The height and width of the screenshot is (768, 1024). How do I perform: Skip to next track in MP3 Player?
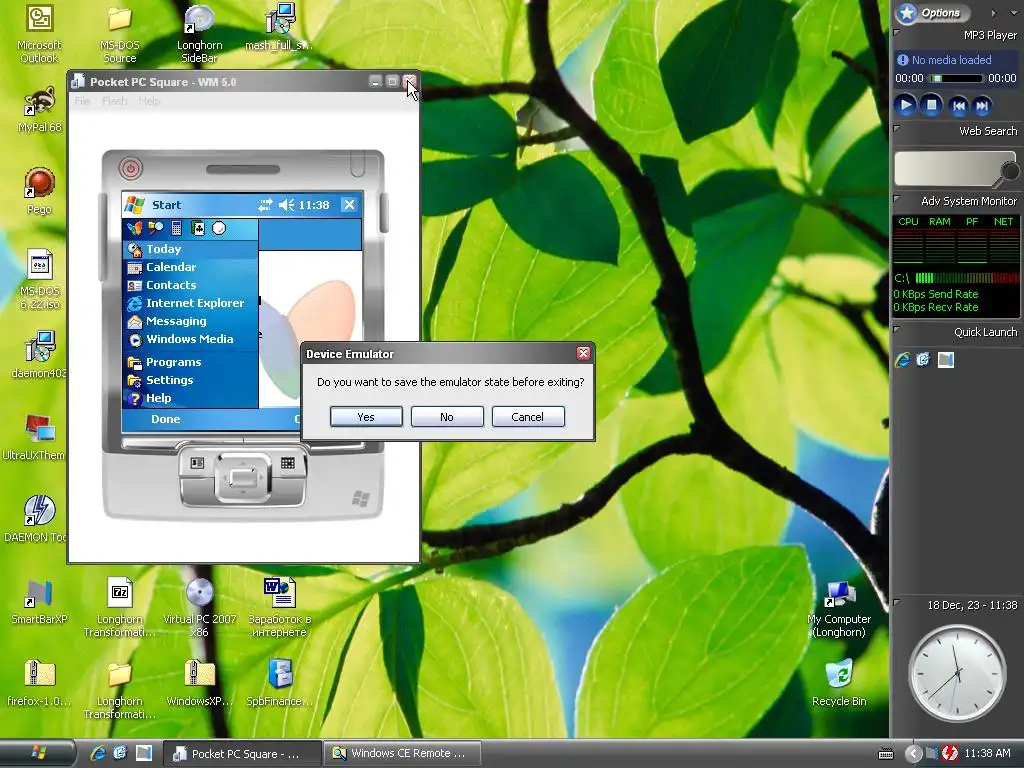pyautogui.click(x=982, y=106)
